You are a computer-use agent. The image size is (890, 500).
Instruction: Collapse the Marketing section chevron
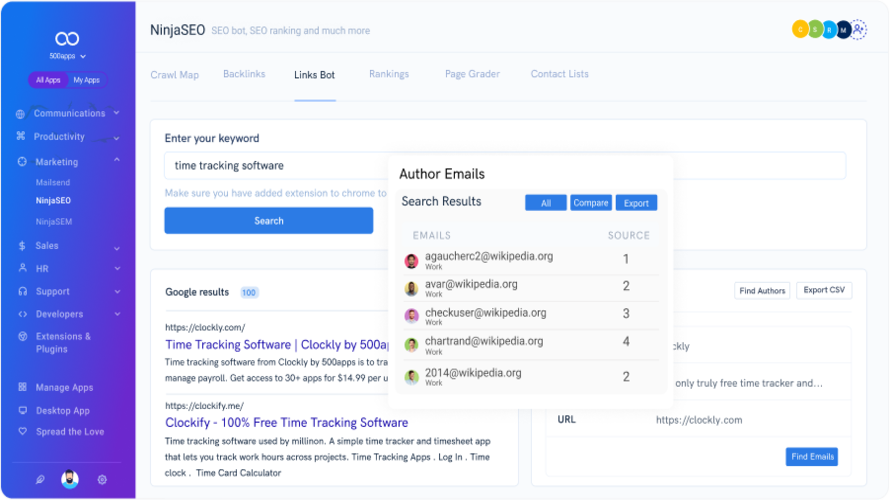[116, 161]
